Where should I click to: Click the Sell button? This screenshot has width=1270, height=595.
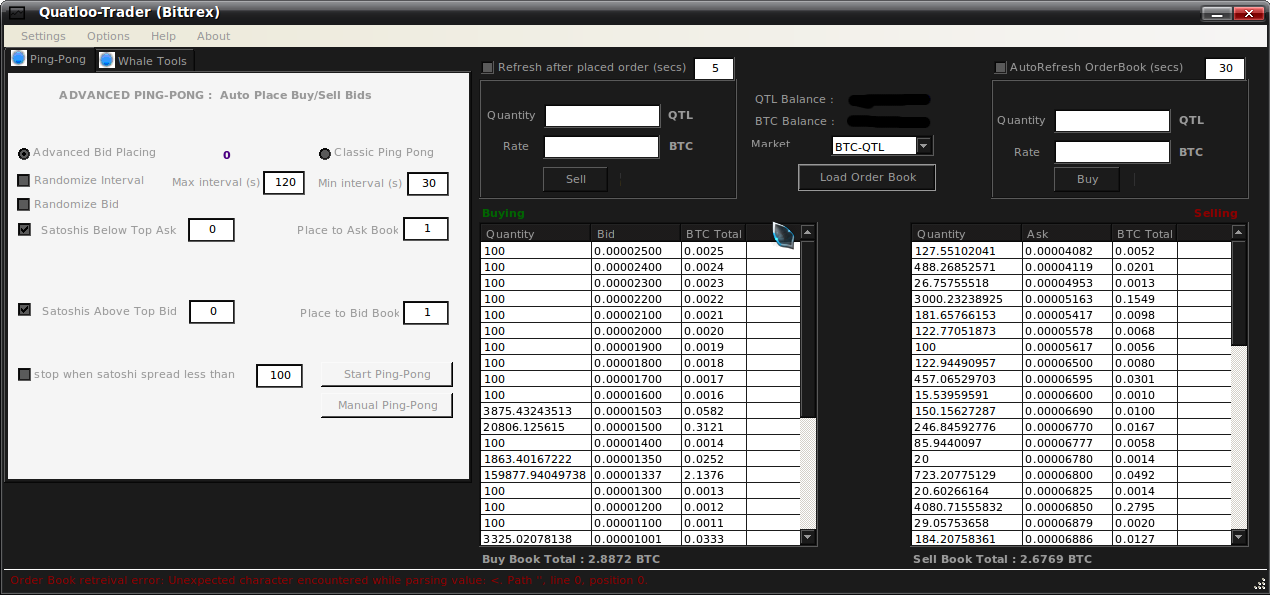pos(576,179)
